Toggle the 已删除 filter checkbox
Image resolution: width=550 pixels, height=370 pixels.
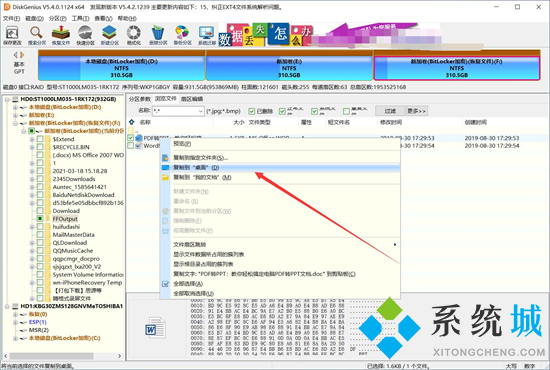tap(251, 111)
